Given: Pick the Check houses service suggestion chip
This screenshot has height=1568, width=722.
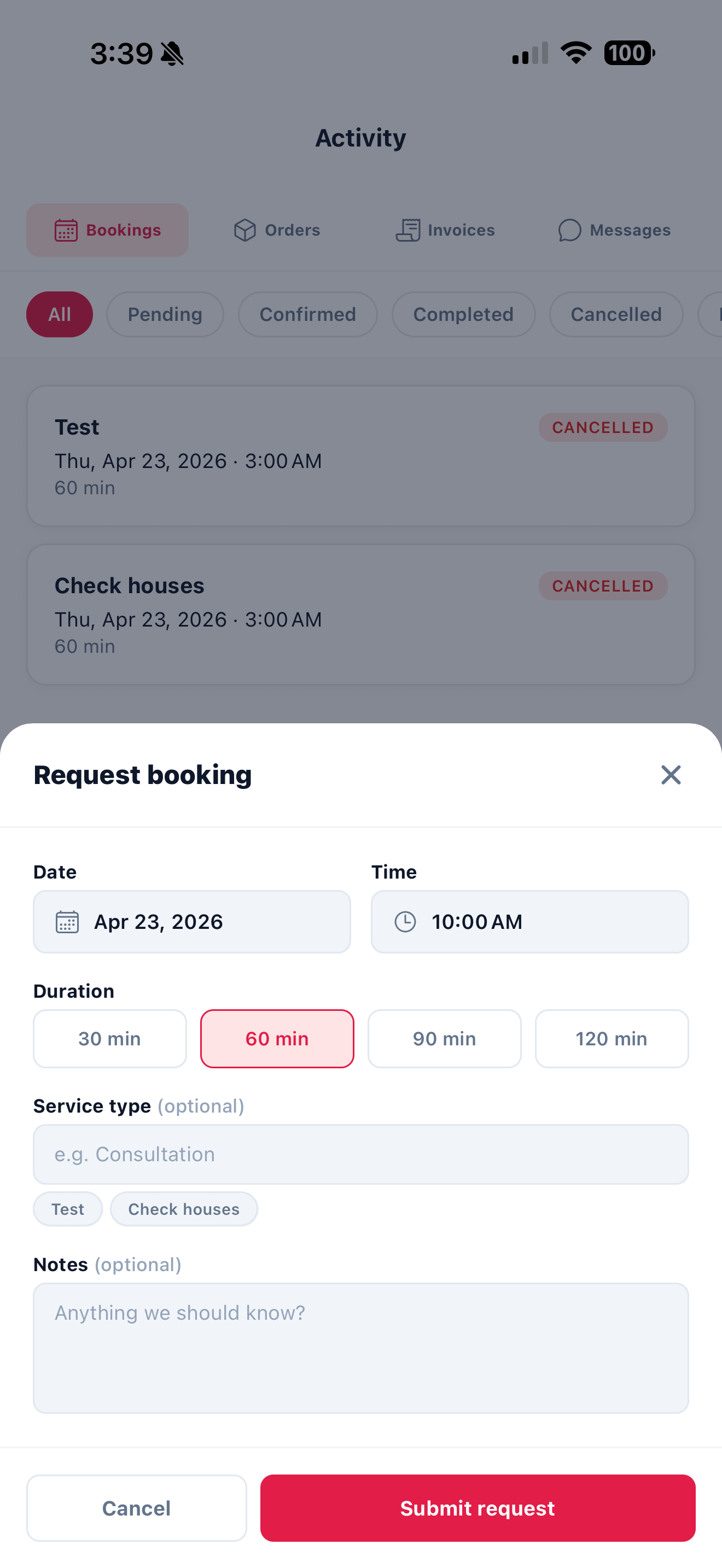Looking at the screenshot, I should click(184, 1209).
